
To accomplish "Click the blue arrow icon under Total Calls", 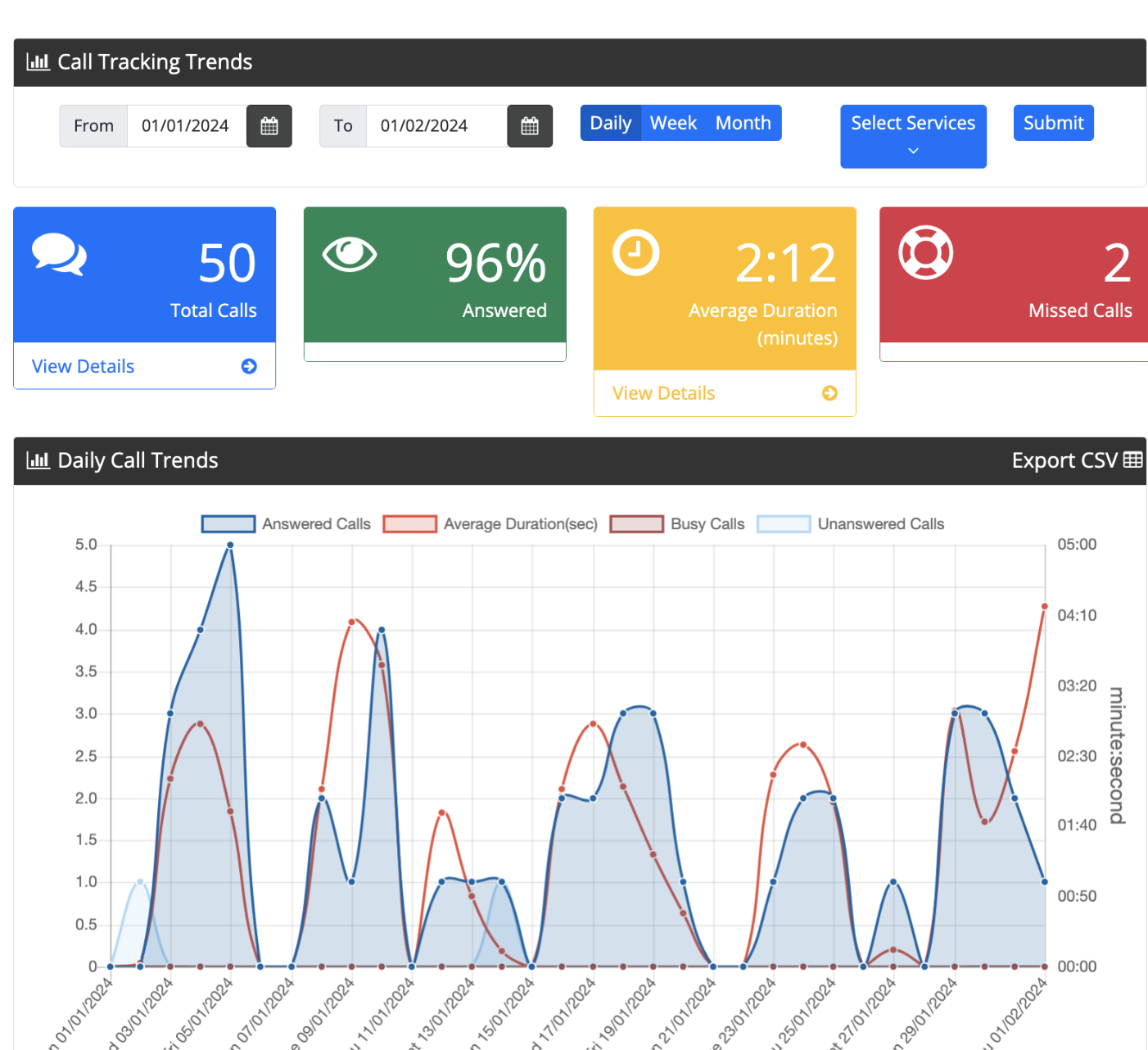I will click(249, 366).
